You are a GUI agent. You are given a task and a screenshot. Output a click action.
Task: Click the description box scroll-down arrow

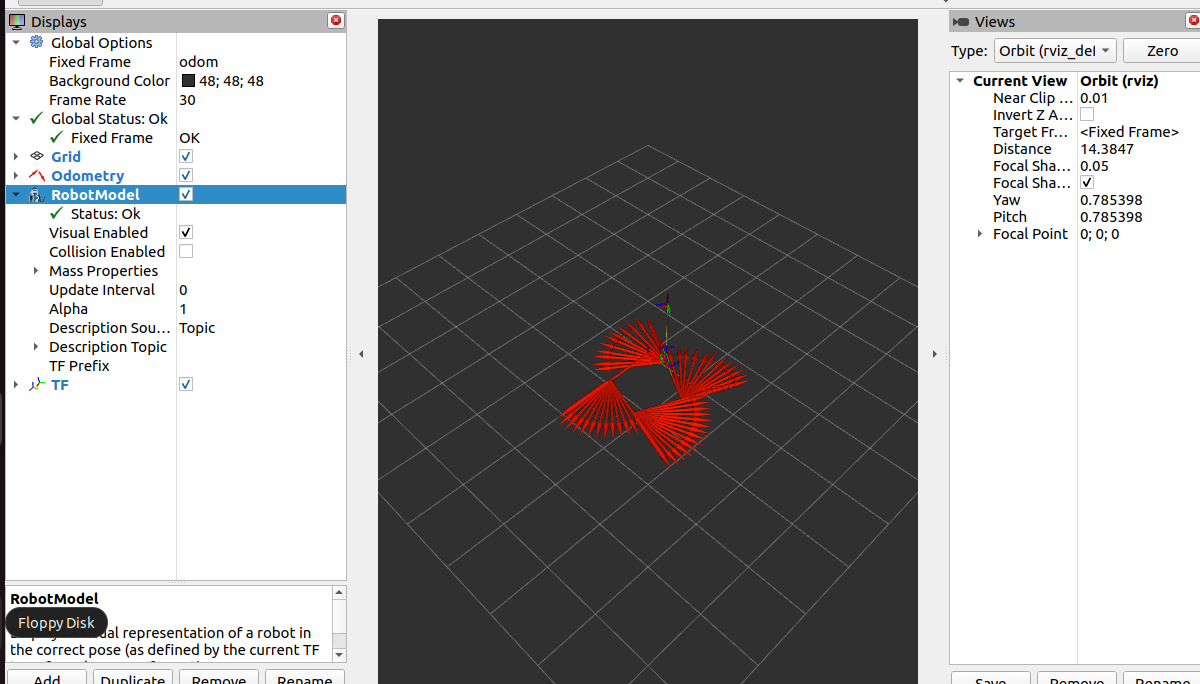click(x=339, y=654)
